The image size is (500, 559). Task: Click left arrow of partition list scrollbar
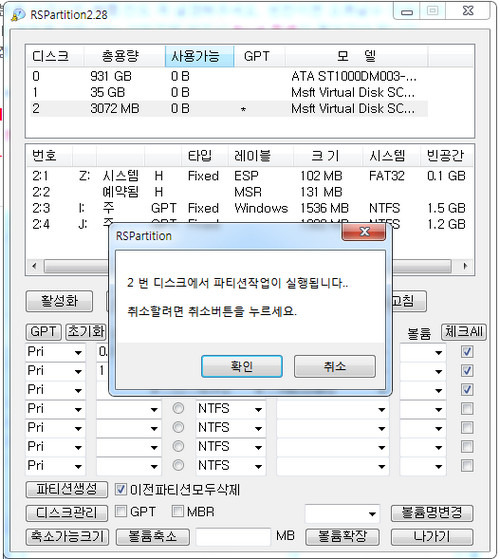(x=34, y=266)
